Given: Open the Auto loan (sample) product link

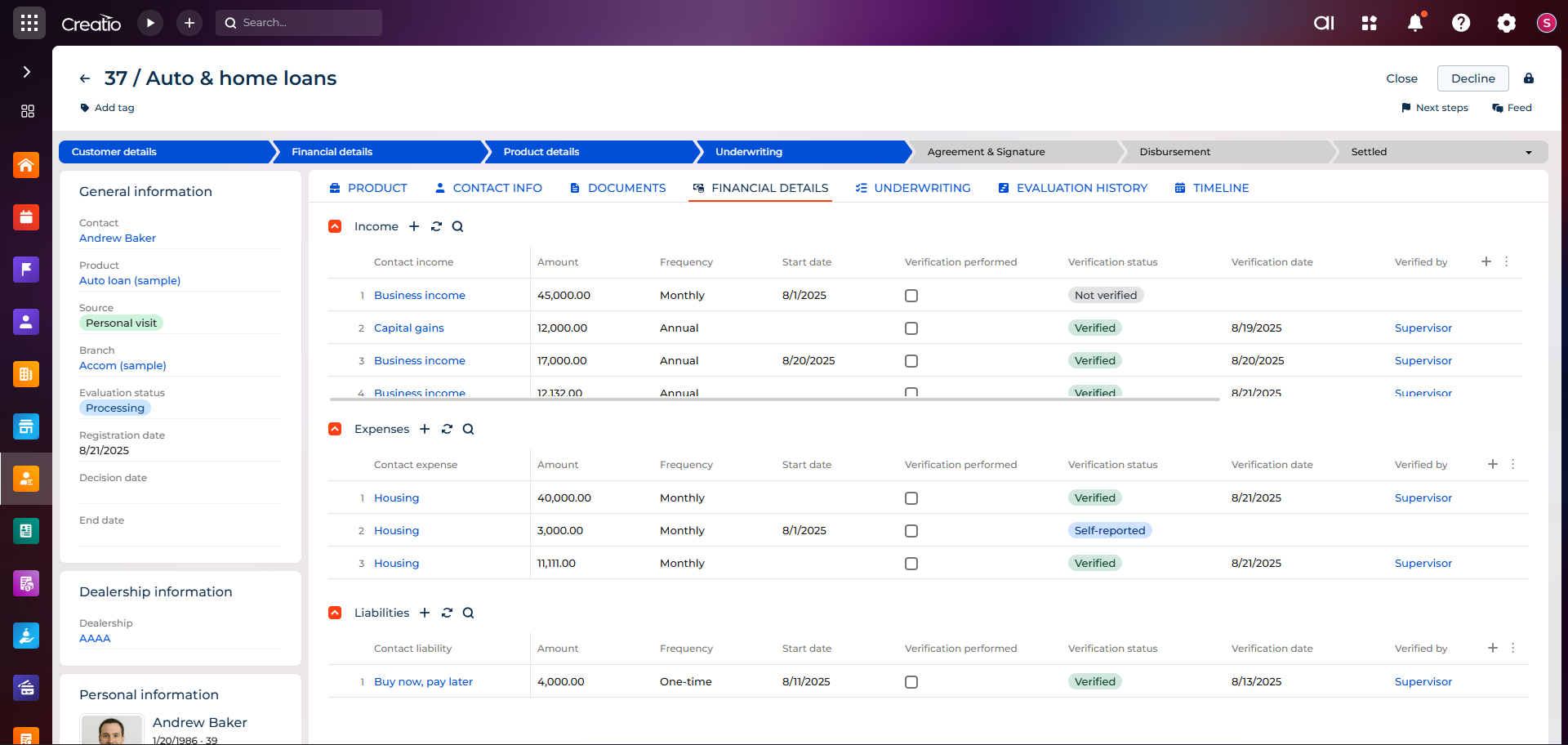Looking at the screenshot, I should pyautogui.click(x=130, y=281).
